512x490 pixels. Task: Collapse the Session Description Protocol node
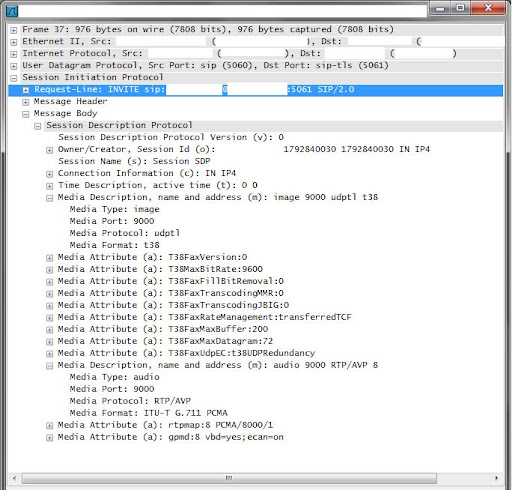click(38, 126)
